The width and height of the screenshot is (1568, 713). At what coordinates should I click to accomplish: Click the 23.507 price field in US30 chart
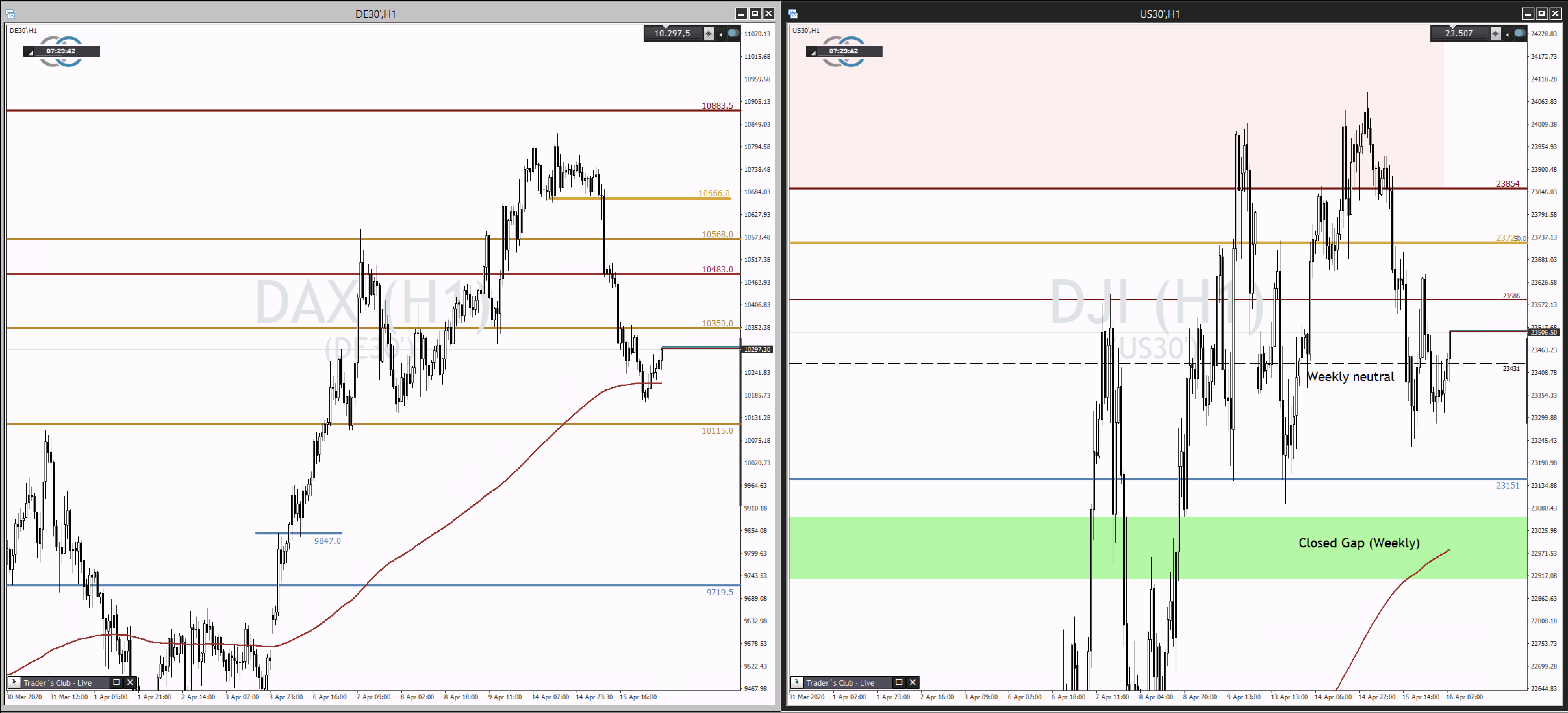tap(1460, 34)
